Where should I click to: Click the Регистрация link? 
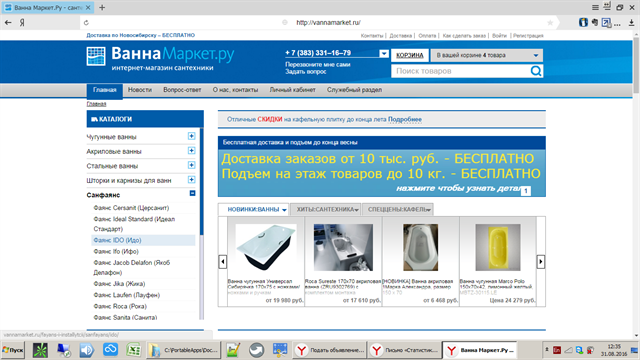pyautogui.click(x=528, y=36)
